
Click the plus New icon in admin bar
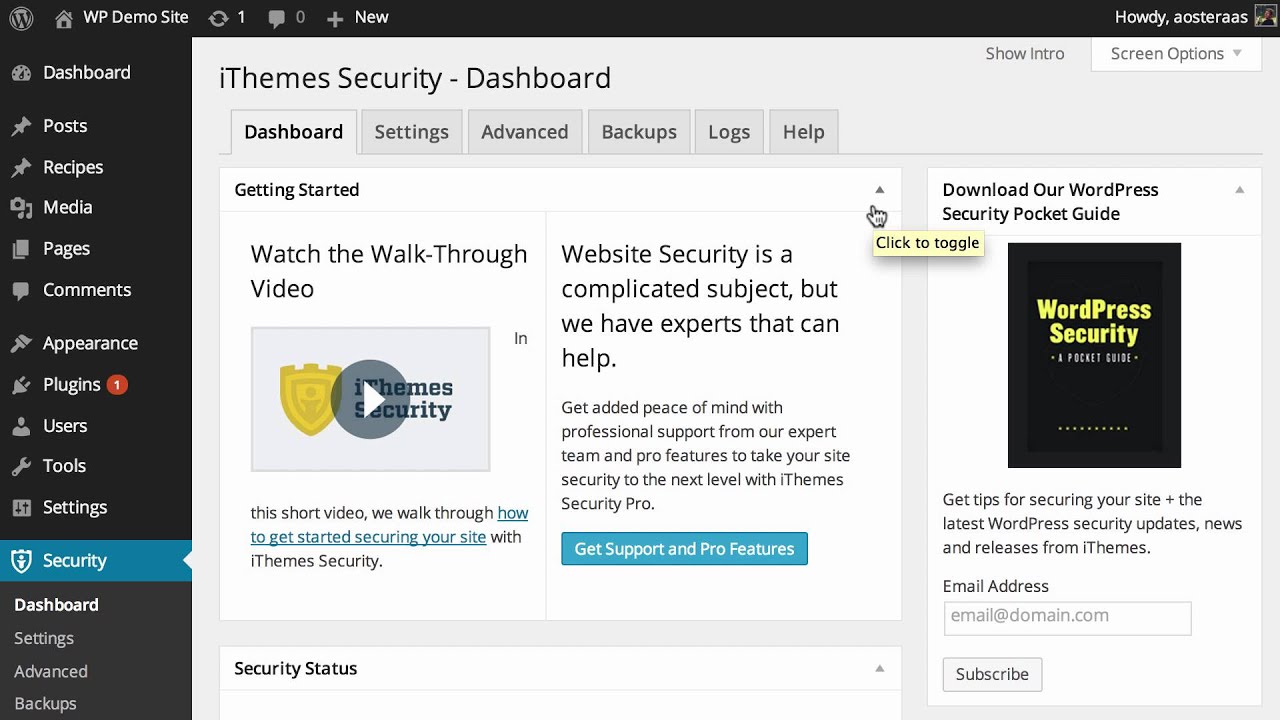click(335, 18)
